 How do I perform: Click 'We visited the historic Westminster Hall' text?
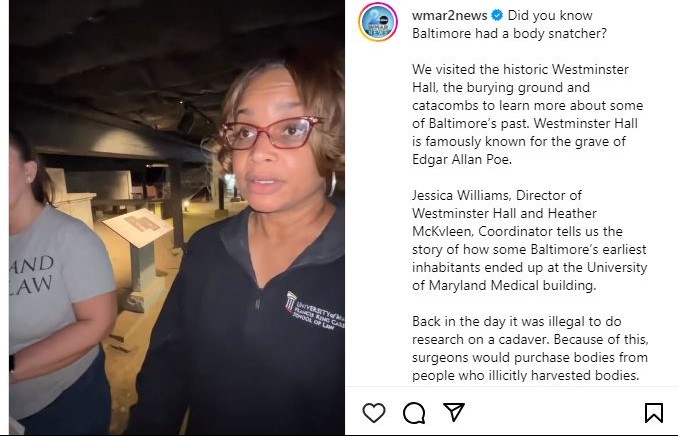pyautogui.click(x=520, y=78)
